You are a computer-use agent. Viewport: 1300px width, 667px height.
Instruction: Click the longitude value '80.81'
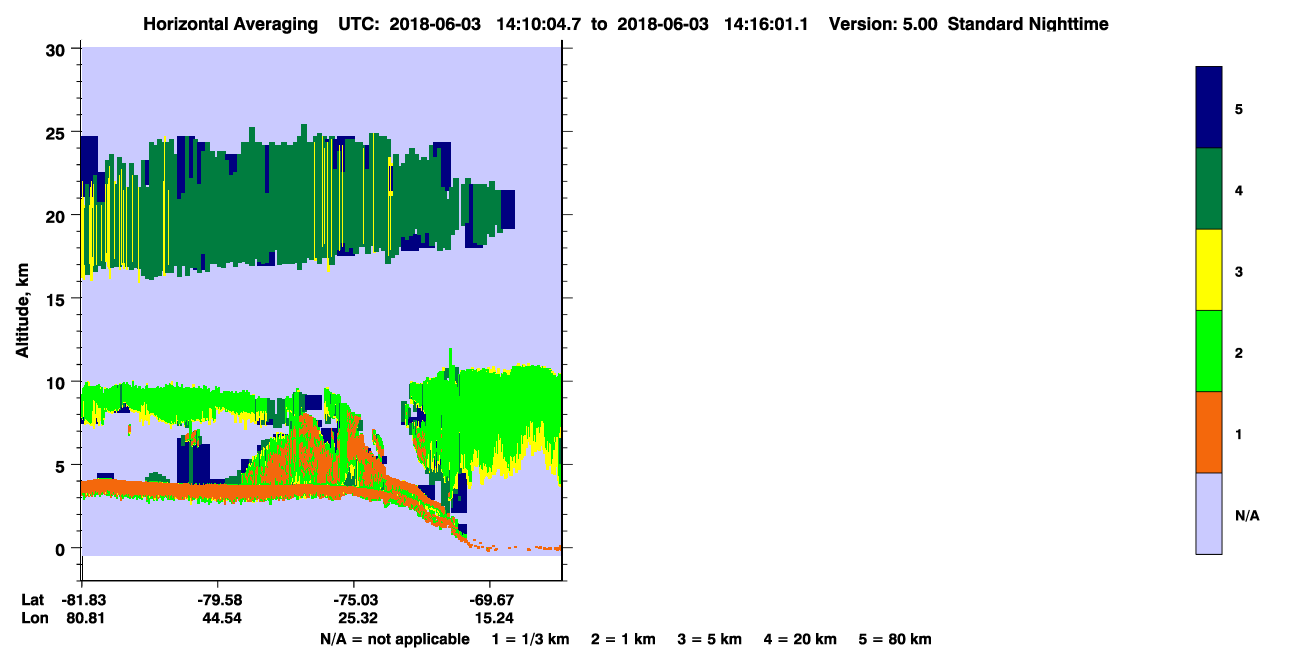pos(86,619)
